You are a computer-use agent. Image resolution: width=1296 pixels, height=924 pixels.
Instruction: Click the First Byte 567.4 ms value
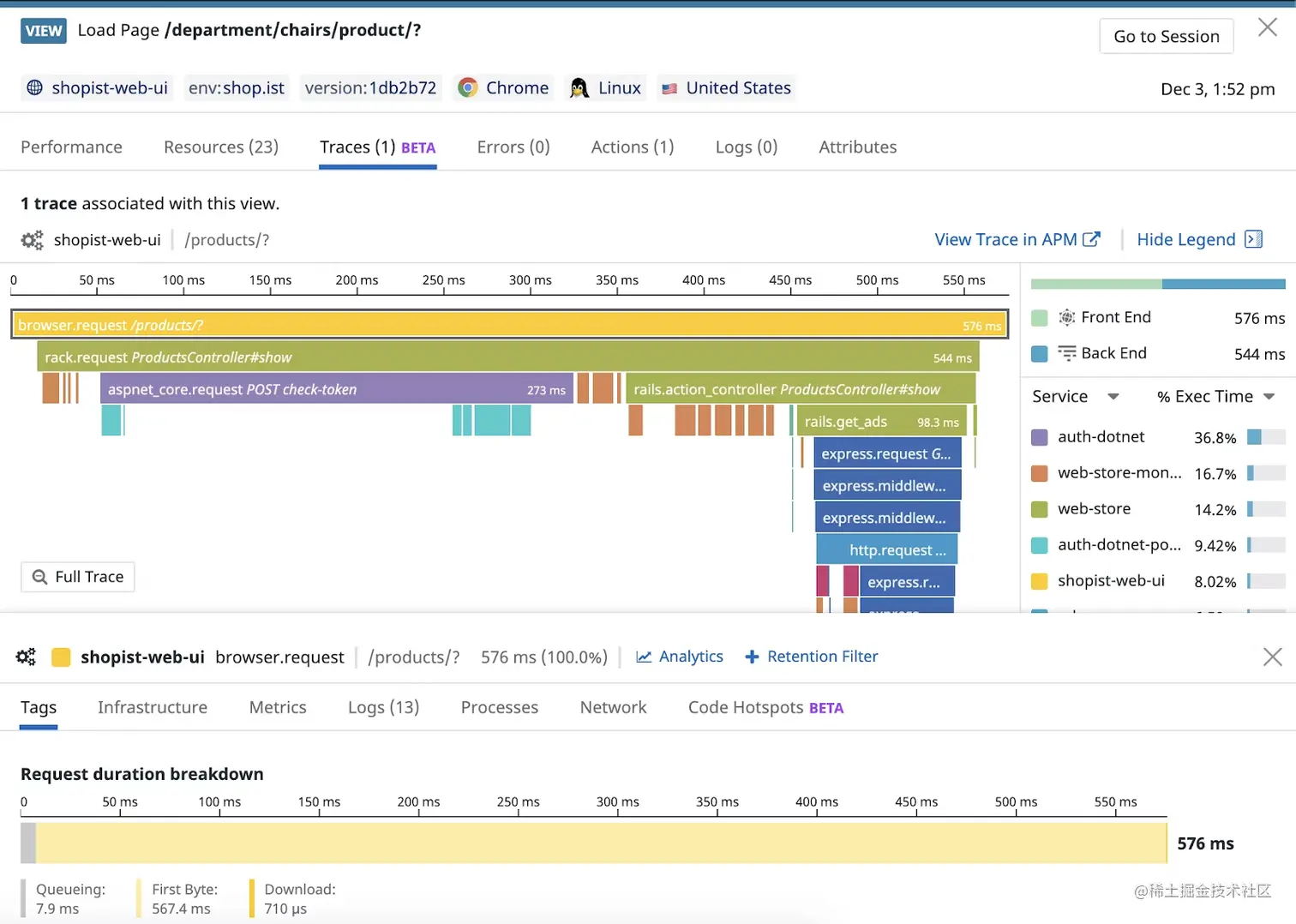181,909
